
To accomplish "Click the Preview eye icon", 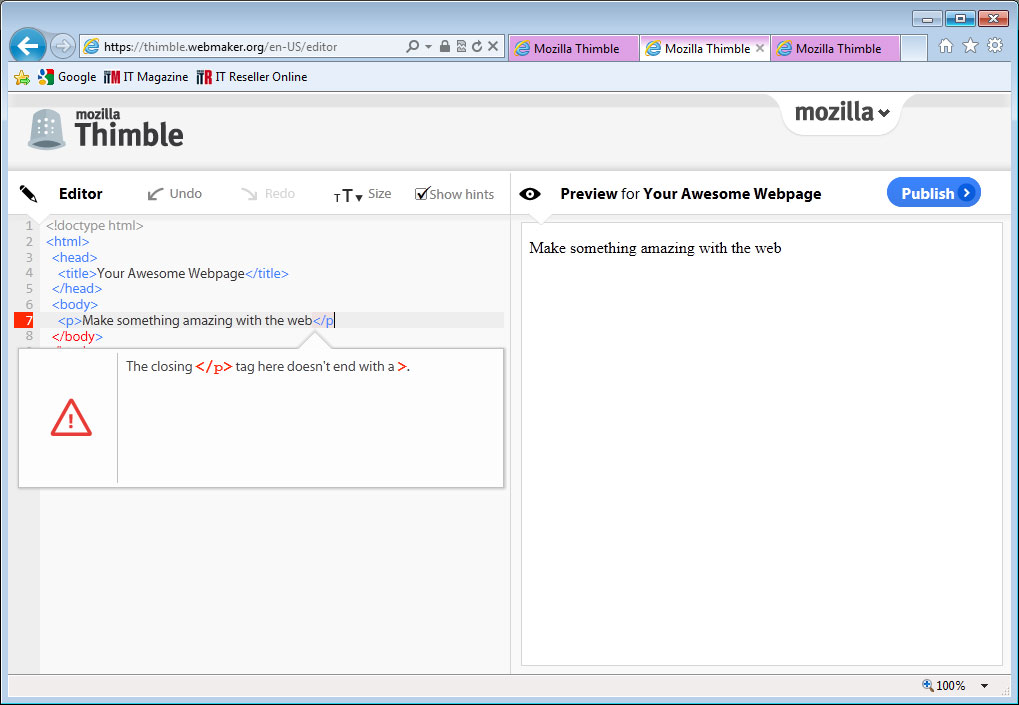I will tap(530, 194).
